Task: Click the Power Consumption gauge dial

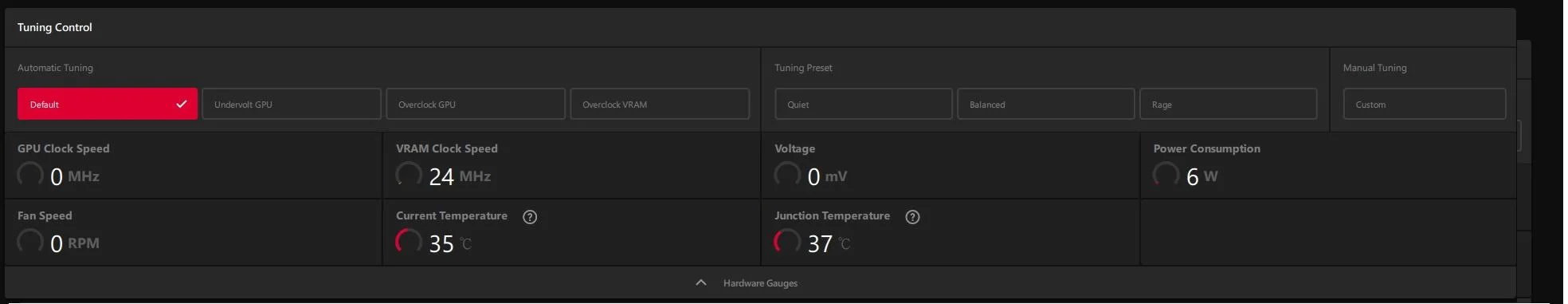Action: click(x=1166, y=175)
